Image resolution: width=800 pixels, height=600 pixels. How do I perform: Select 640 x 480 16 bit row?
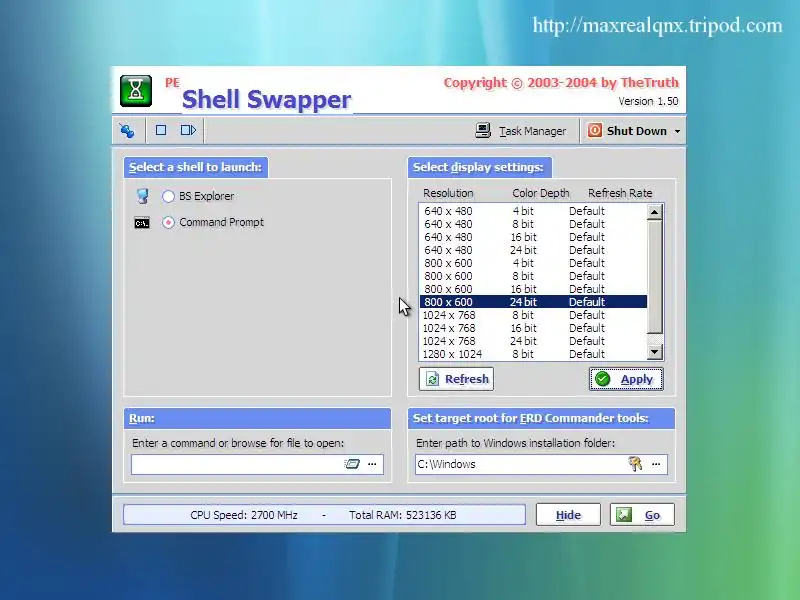[533, 237]
